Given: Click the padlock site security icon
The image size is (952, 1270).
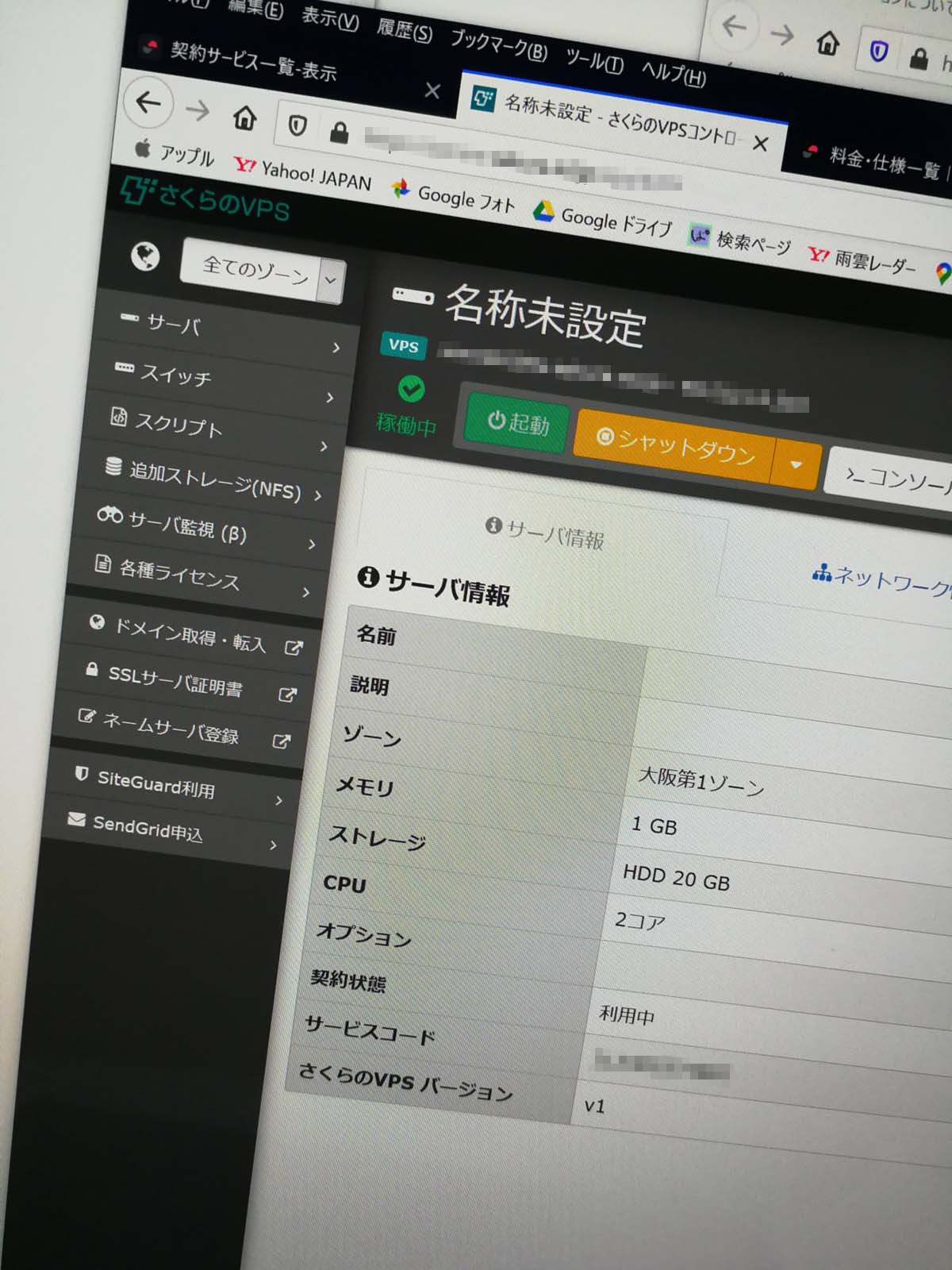Looking at the screenshot, I should [x=339, y=133].
